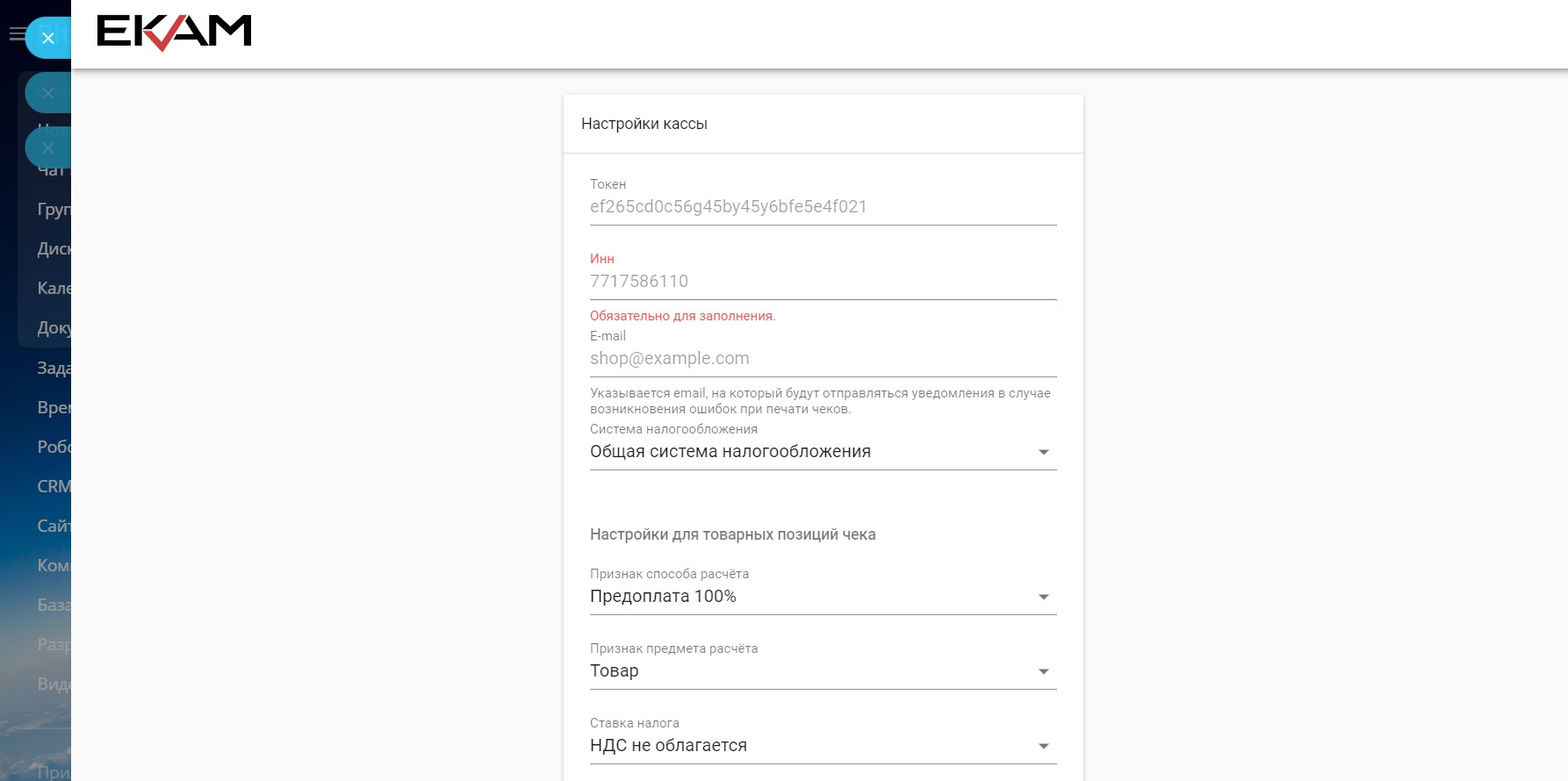Click the Токен input field
Screen dimensions: 1568x781
823,207
